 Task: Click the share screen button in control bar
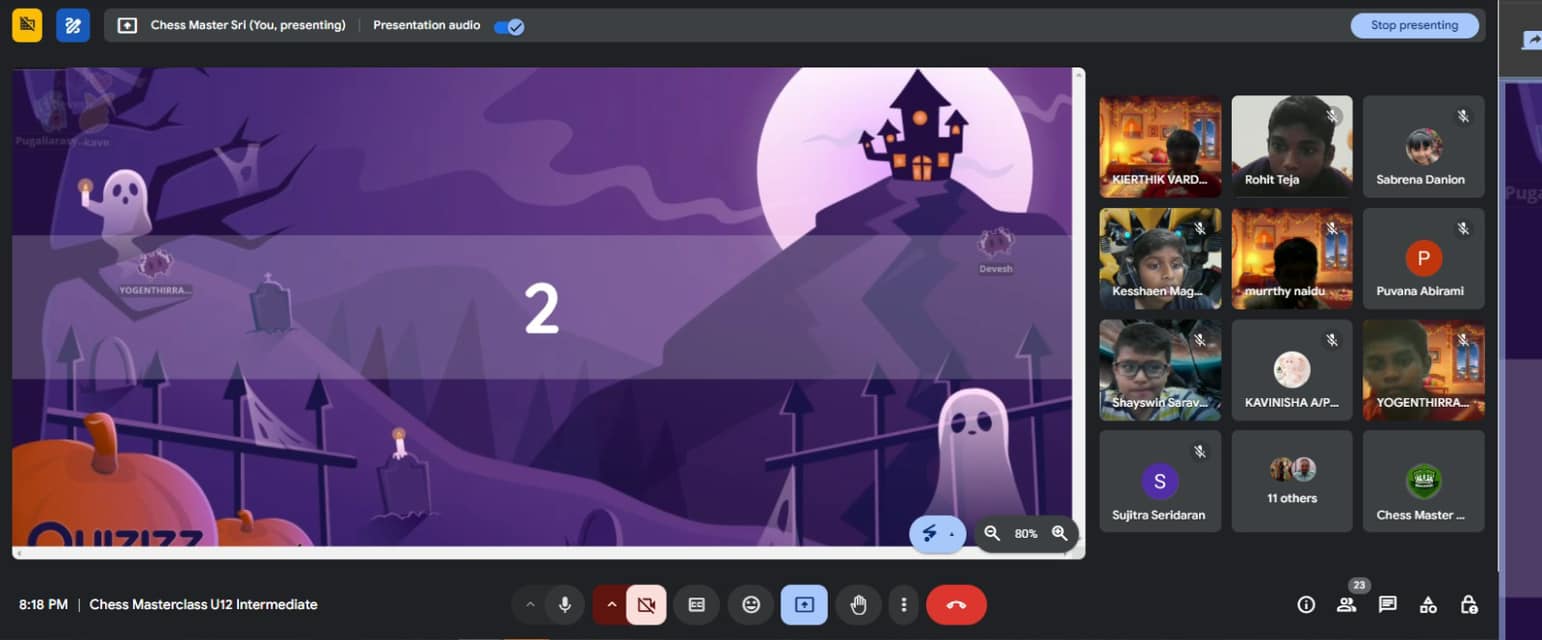click(x=804, y=604)
